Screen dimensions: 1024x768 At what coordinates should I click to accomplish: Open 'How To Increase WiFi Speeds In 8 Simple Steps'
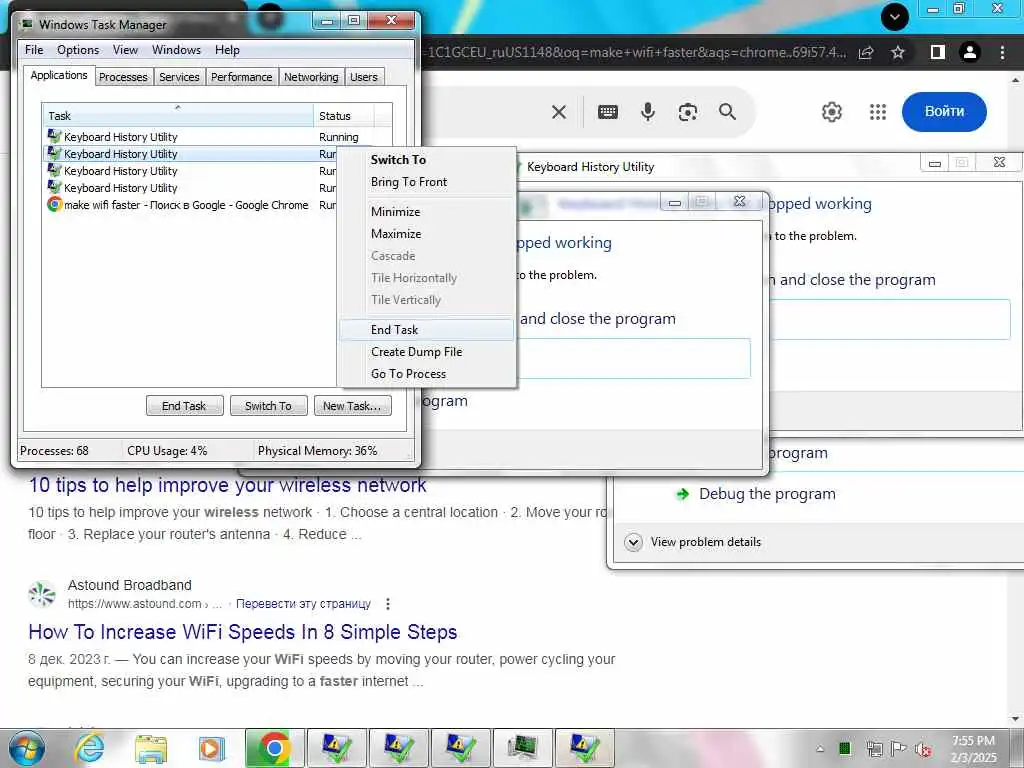(243, 632)
